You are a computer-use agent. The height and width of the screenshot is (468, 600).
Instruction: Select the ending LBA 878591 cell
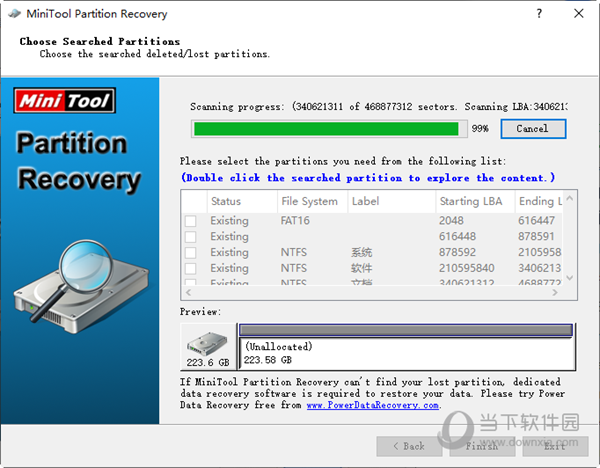click(x=536, y=236)
